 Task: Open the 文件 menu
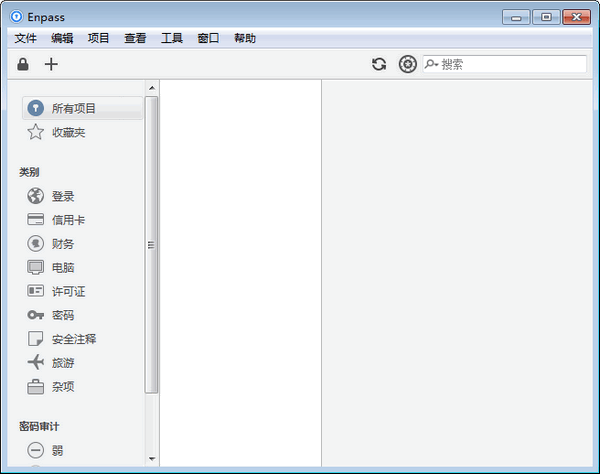point(26,38)
